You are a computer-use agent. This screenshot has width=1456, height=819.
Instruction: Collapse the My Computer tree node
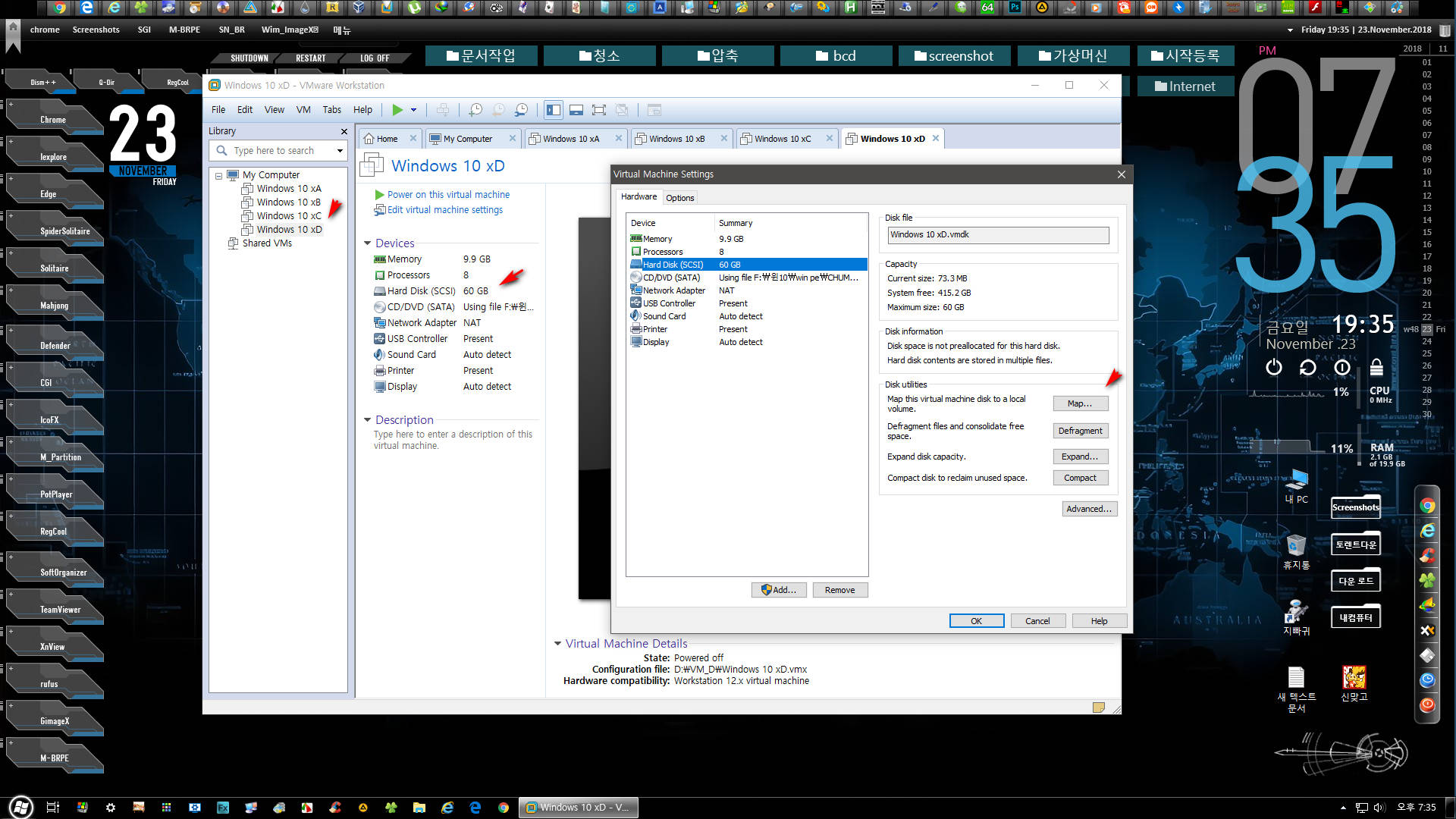218,175
